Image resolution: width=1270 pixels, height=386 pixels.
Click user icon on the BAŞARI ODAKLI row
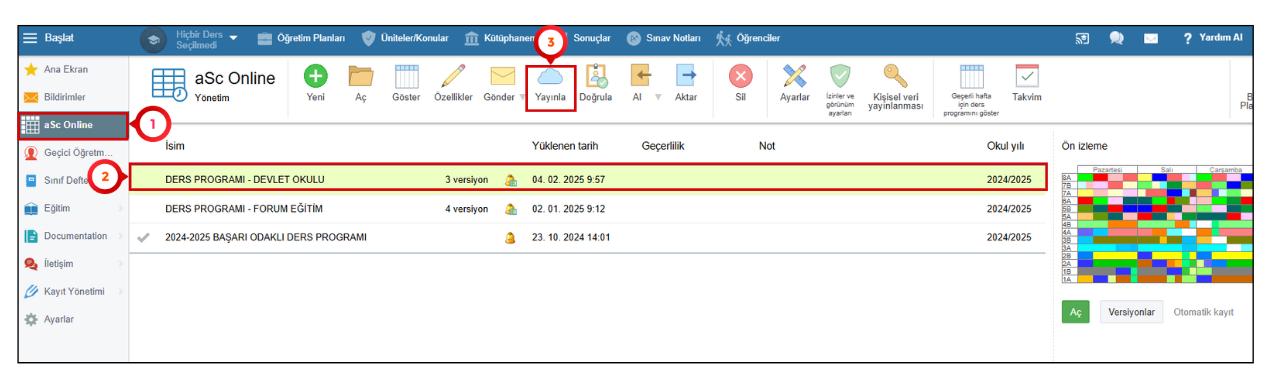[x=510, y=238]
